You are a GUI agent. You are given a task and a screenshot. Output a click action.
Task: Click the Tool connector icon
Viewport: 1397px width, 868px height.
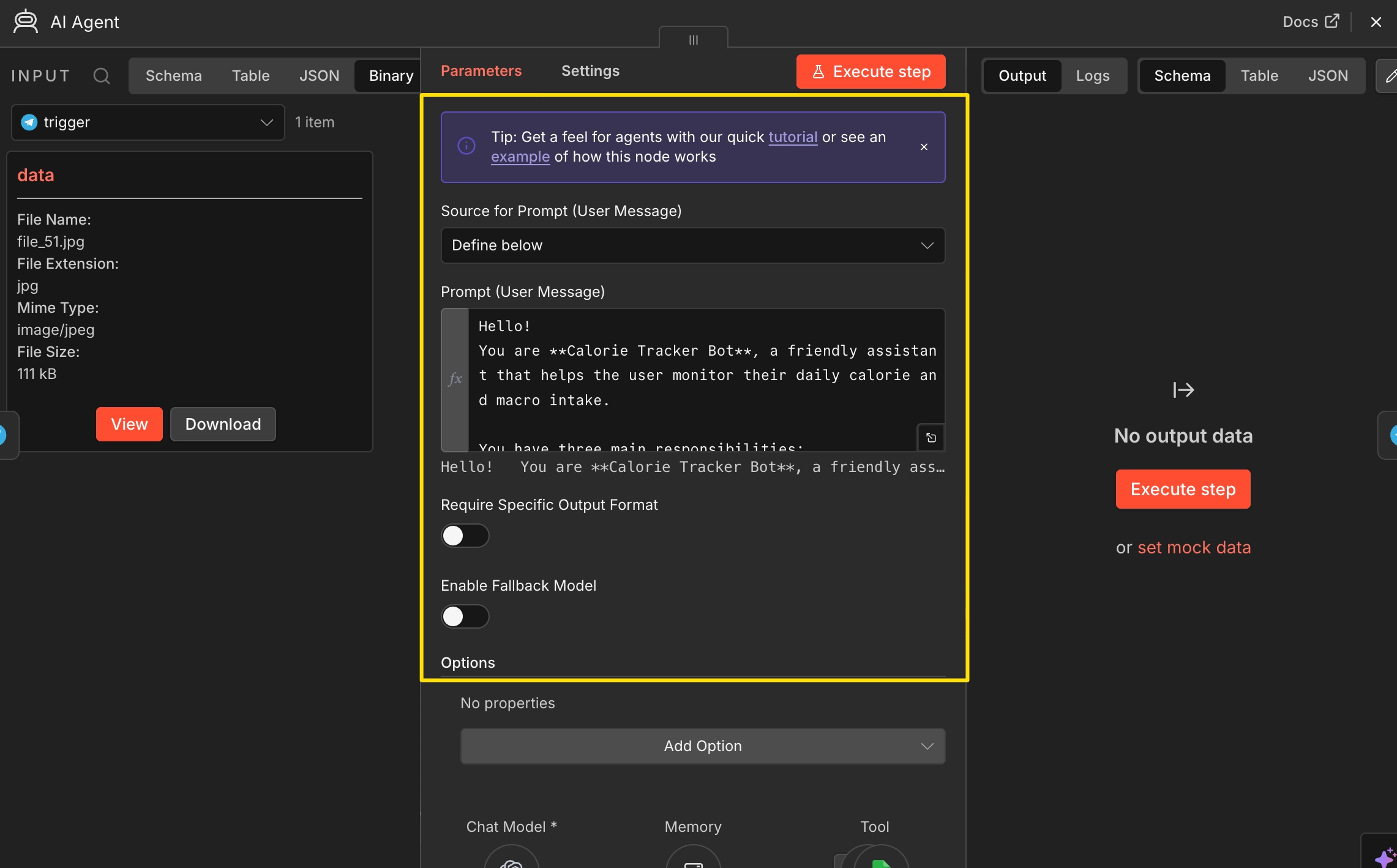tap(880, 857)
